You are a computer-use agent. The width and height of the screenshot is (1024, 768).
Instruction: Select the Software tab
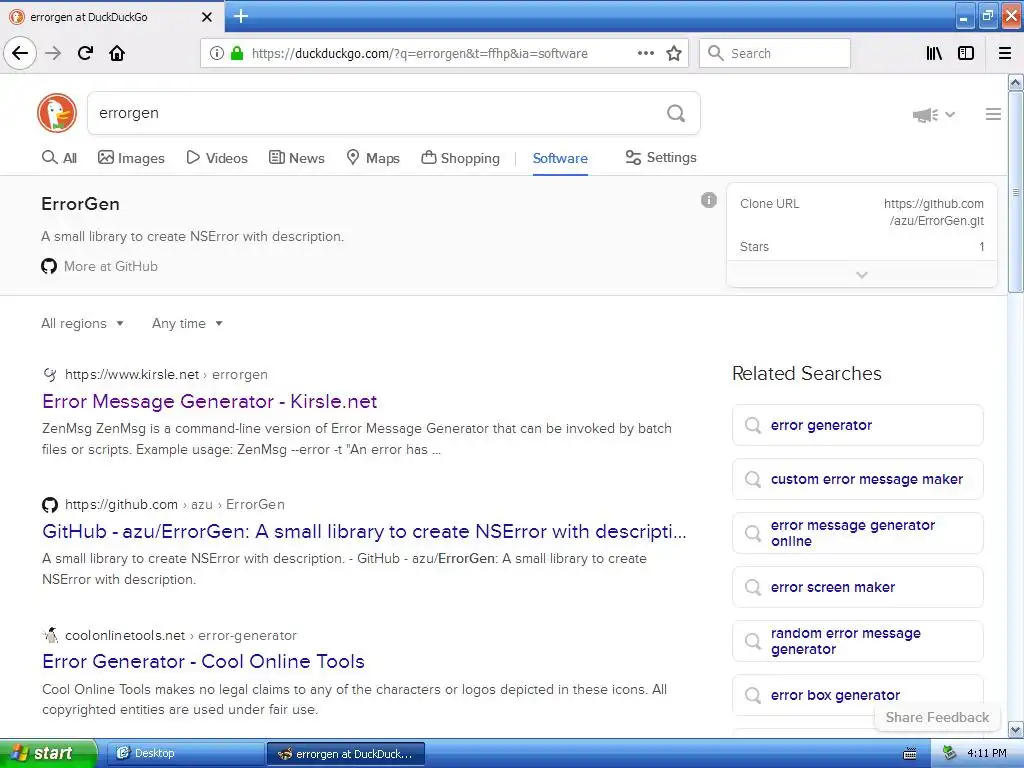(x=560, y=158)
